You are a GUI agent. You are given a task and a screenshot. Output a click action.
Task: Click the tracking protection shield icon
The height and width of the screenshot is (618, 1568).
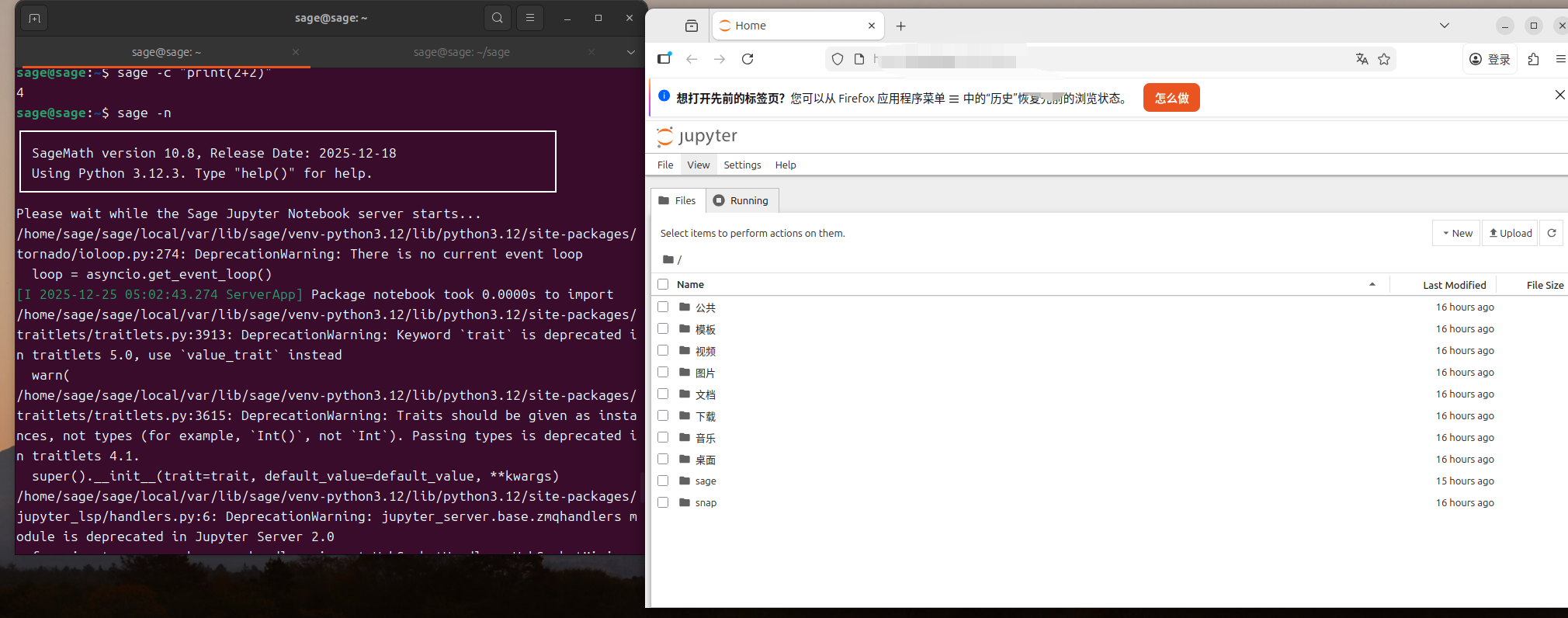click(838, 59)
